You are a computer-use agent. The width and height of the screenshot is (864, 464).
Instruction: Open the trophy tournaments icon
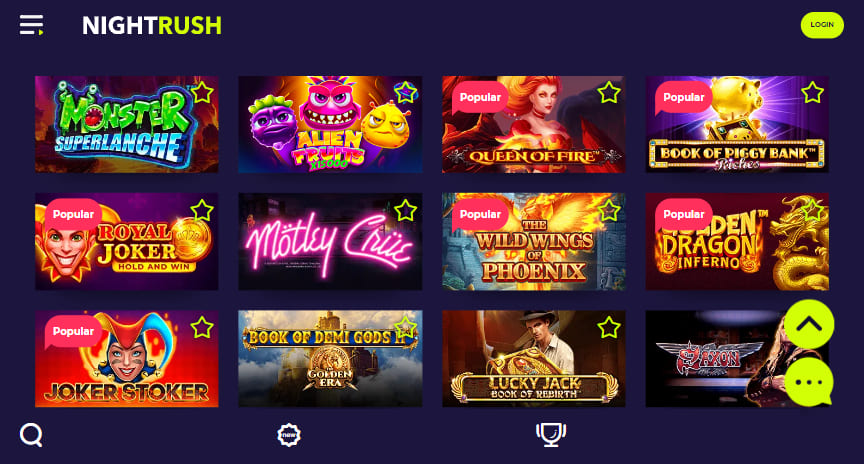tap(551, 435)
